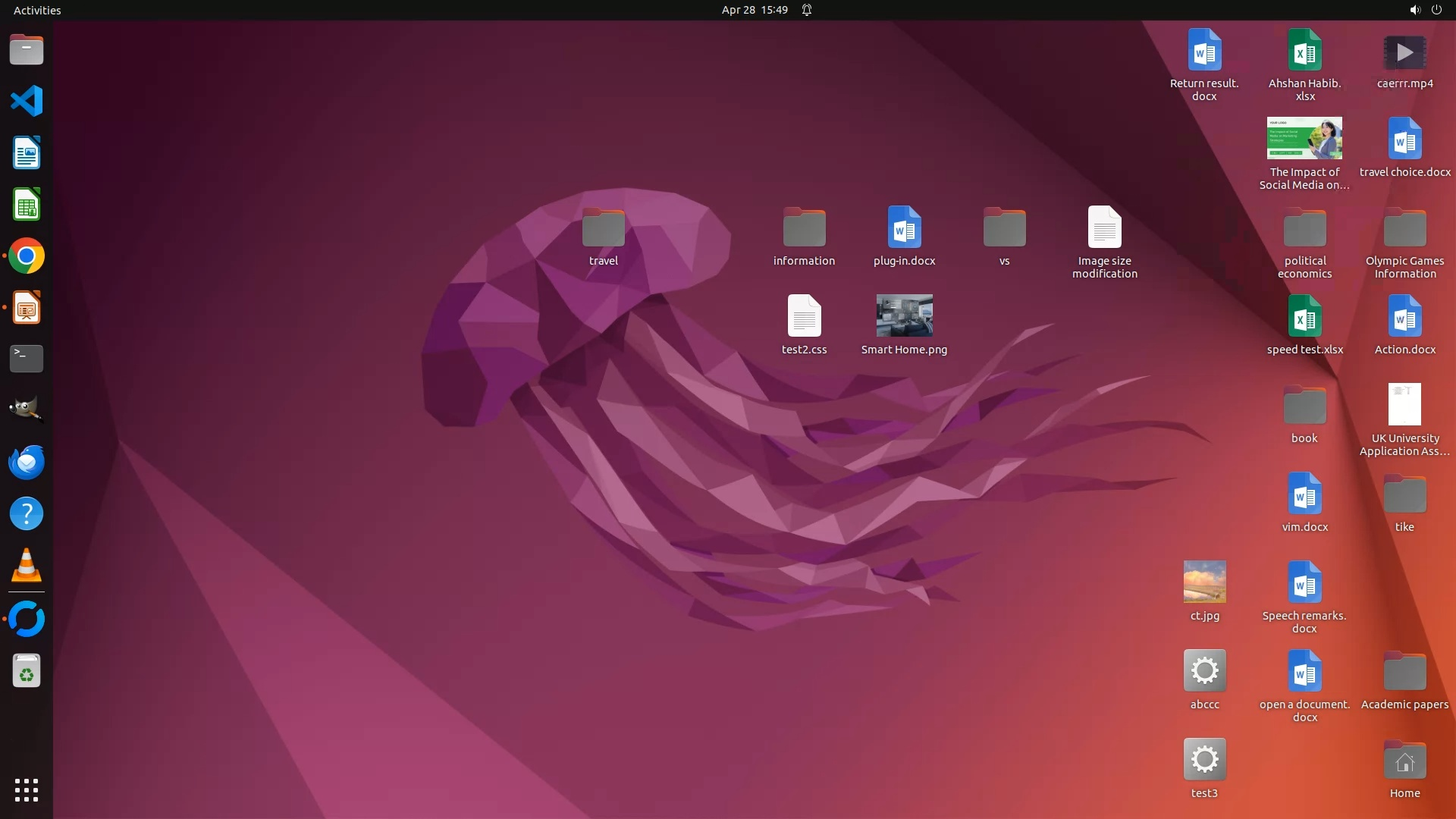The height and width of the screenshot is (819, 1456).
Task: Launch VLC media player from dock
Action: coord(27,566)
